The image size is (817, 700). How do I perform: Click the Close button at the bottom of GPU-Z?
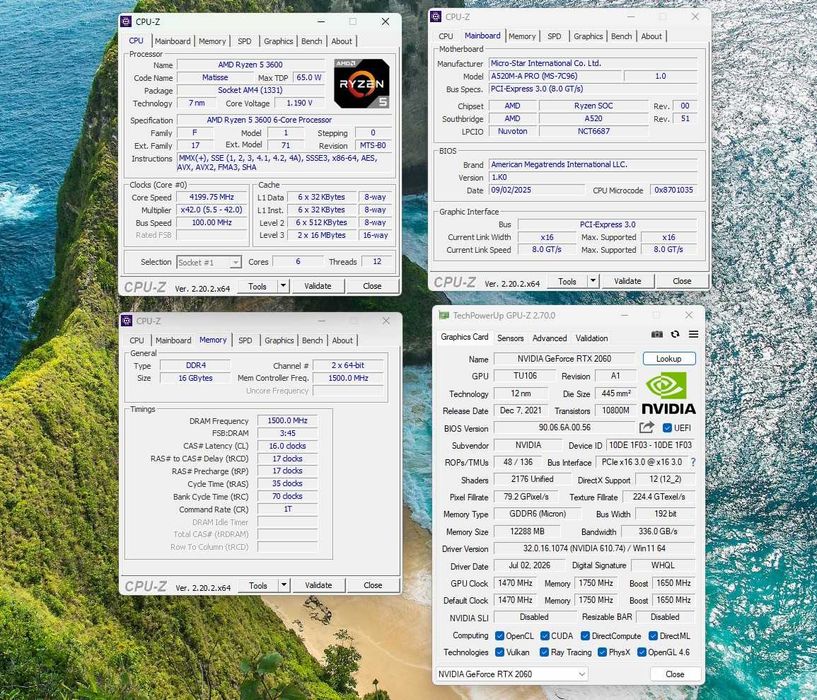675,674
